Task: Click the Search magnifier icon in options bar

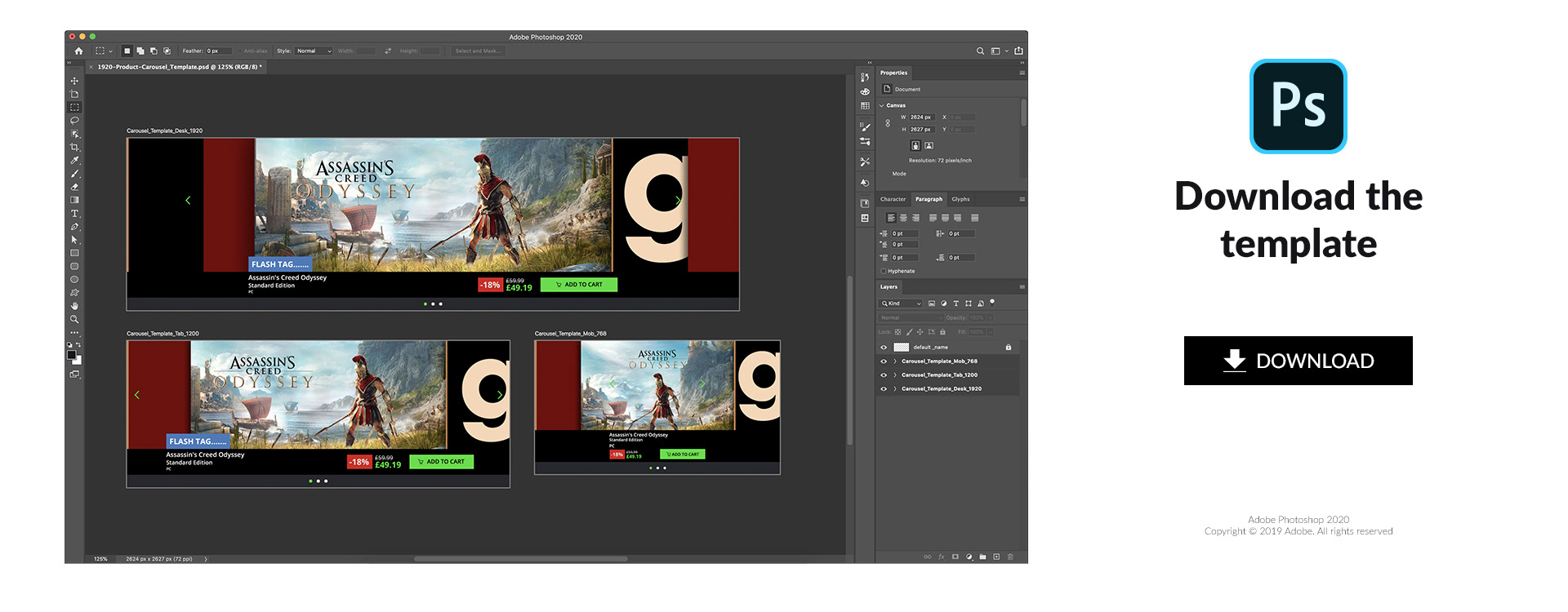Action: (x=980, y=51)
